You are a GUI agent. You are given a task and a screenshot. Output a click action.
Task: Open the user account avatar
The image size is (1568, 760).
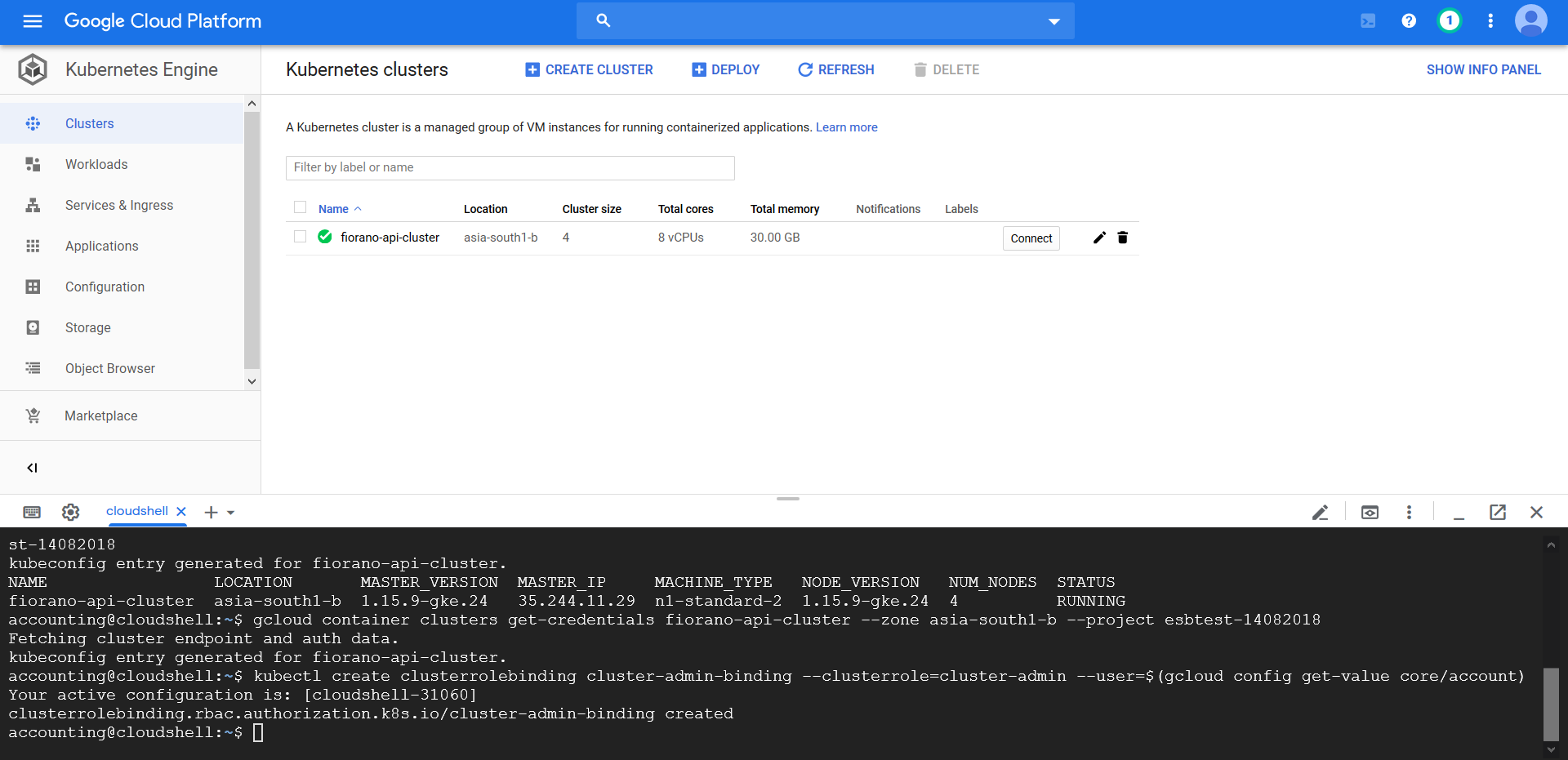tap(1531, 21)
